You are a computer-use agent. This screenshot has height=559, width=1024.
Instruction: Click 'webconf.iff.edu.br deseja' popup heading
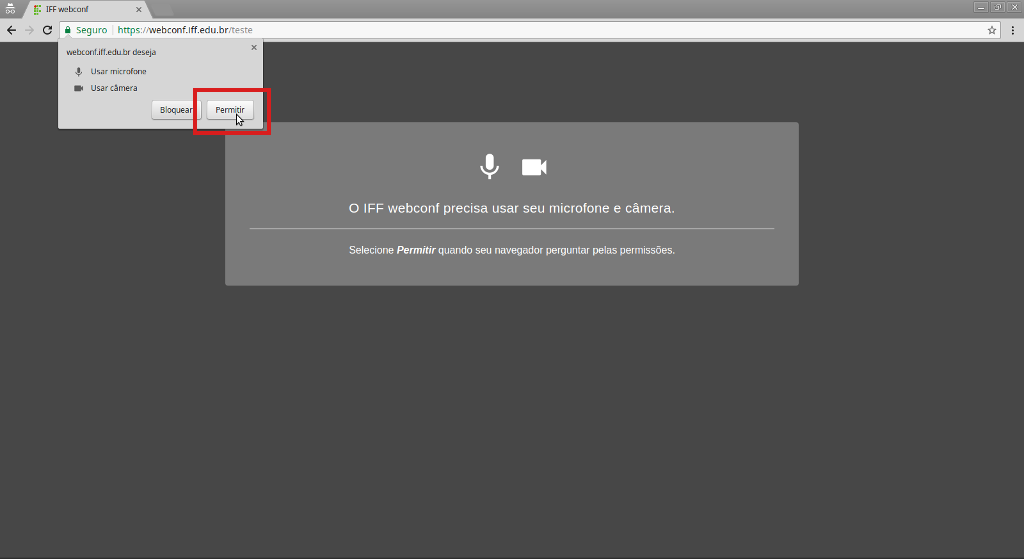point(111,52)
